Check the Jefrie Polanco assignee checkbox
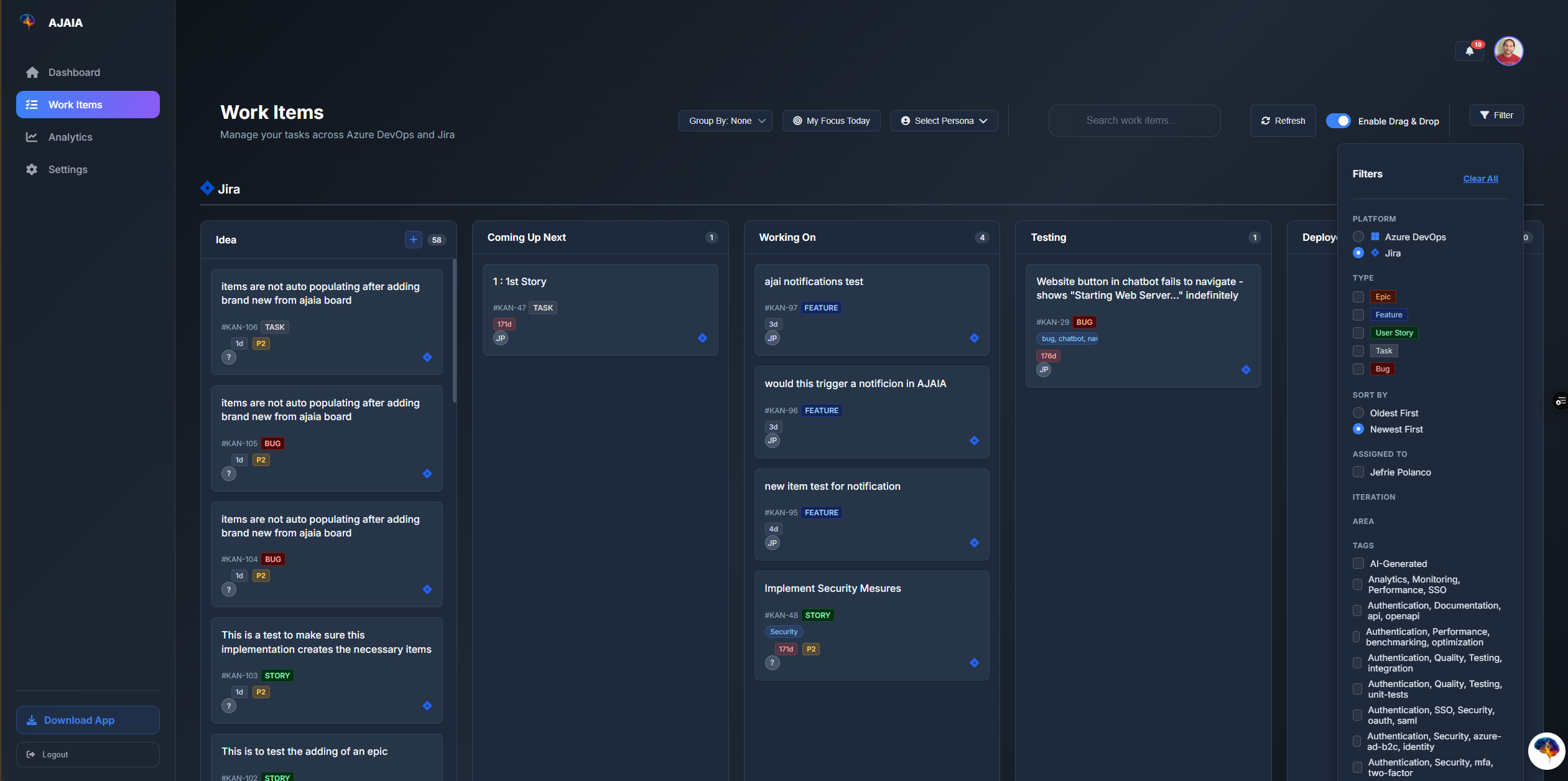1568x781 pixels. coord(1359,472)
